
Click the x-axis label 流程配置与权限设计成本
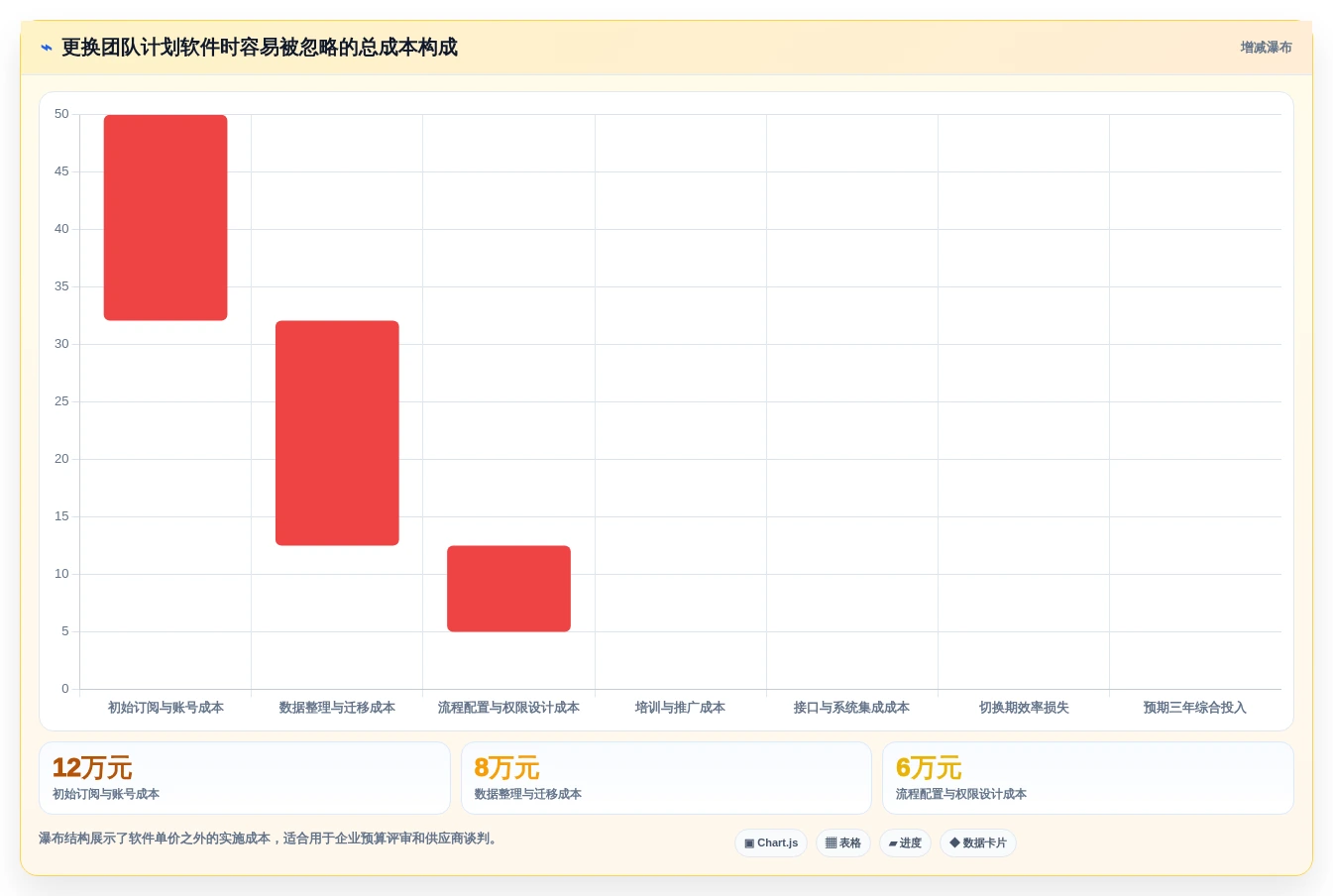[x=508, y=708]
